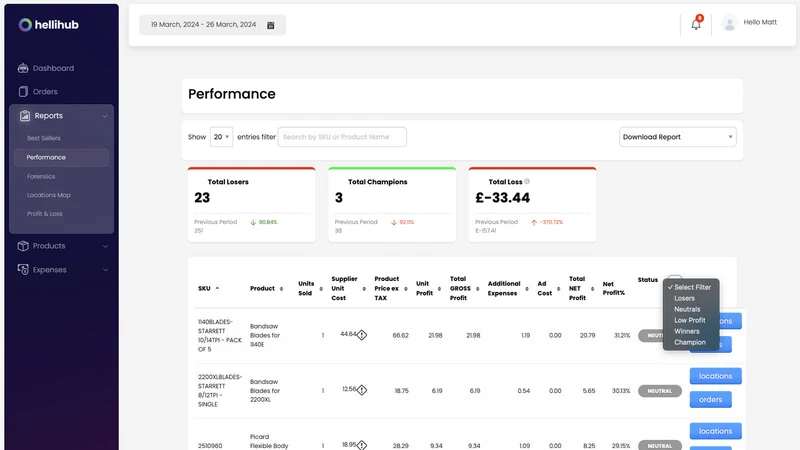
Task: Click the NEUTRAL badge in 2200XLBLADES row
Action: [x=660, y=391]
